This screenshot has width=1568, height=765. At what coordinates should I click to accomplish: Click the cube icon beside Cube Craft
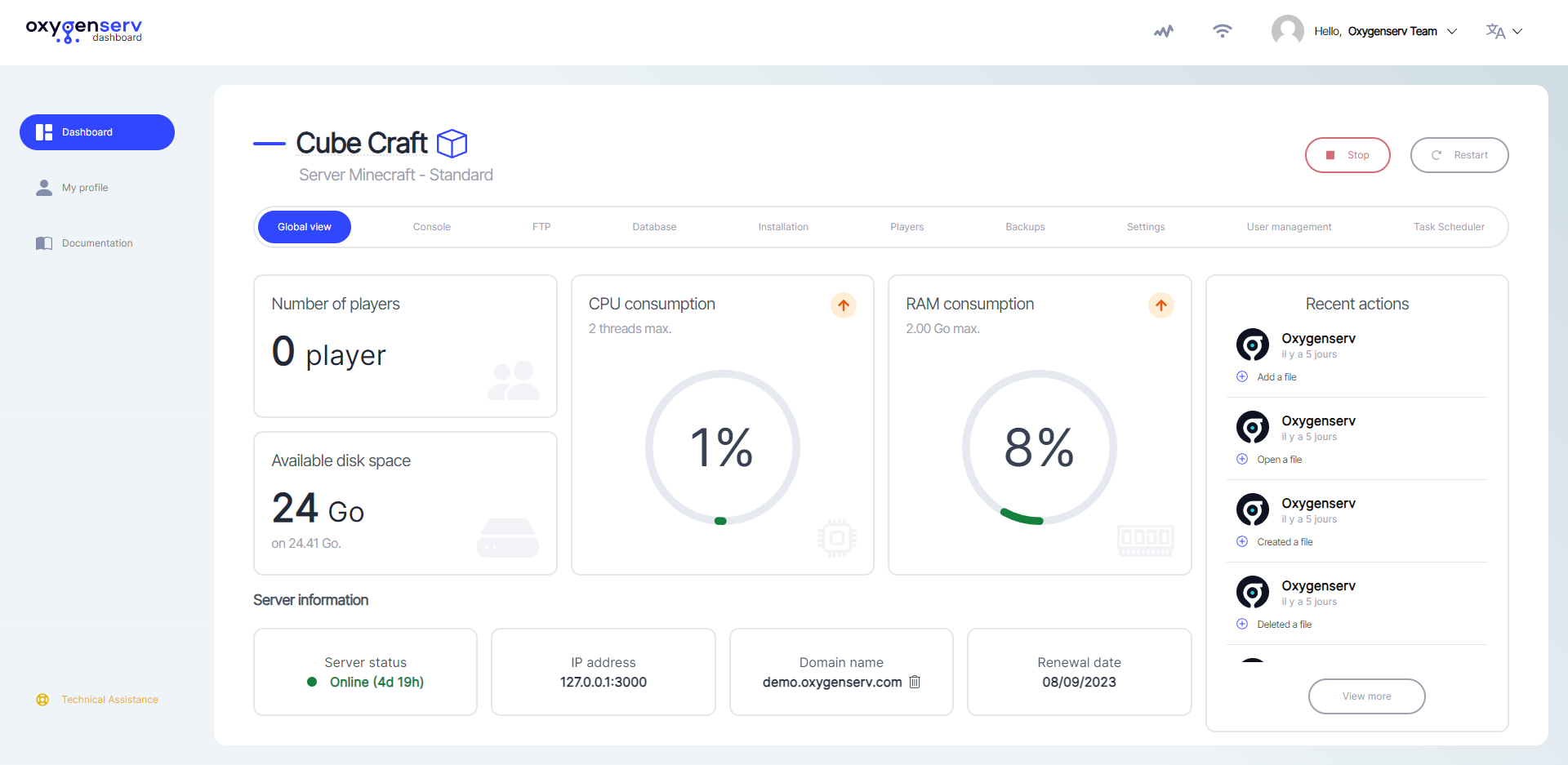tap(452, 144)
